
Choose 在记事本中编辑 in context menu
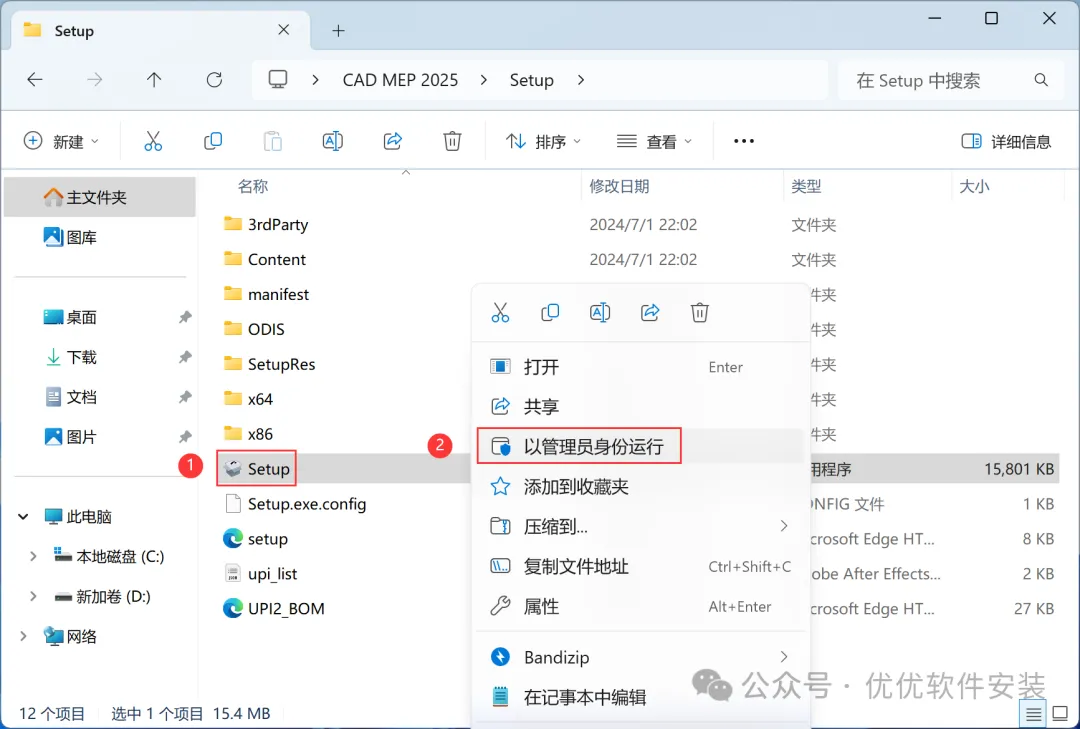click(641, 697)
